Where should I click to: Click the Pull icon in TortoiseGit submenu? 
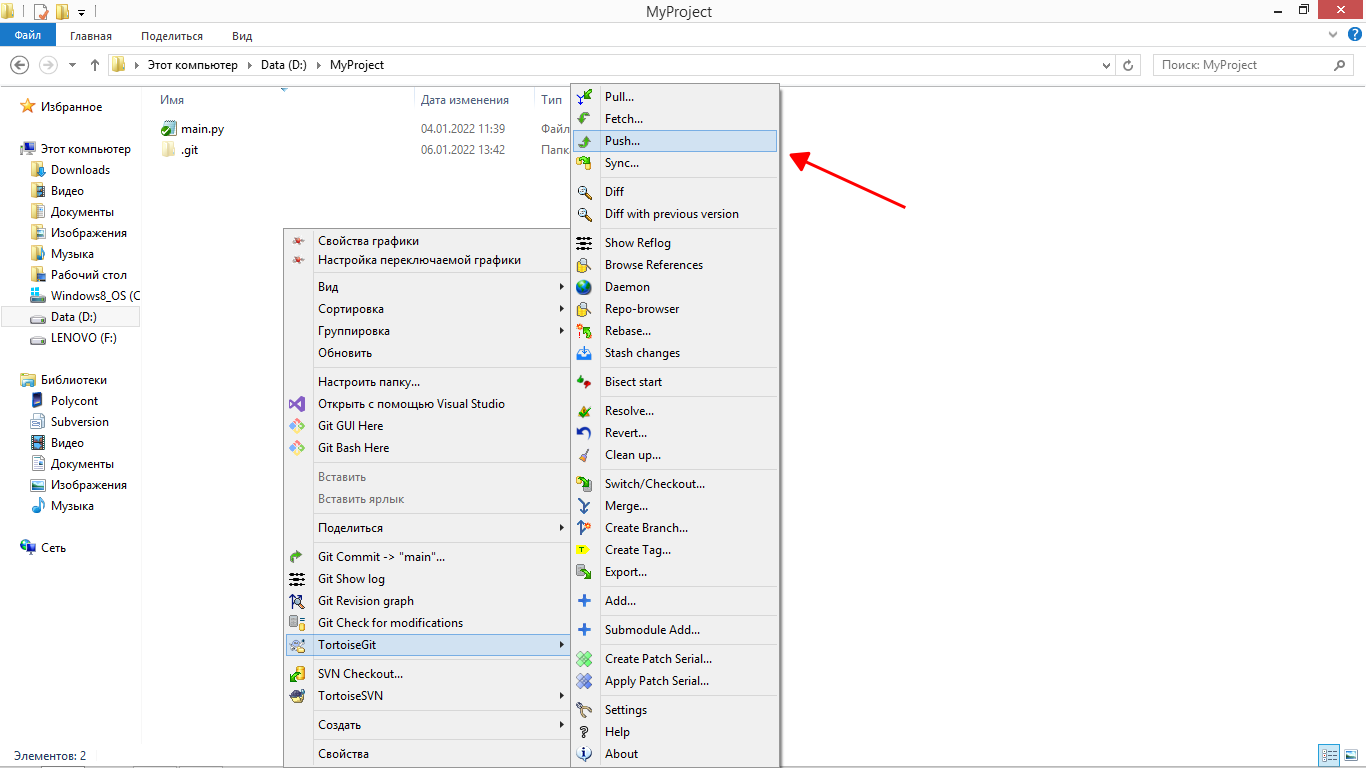point(585,97)
